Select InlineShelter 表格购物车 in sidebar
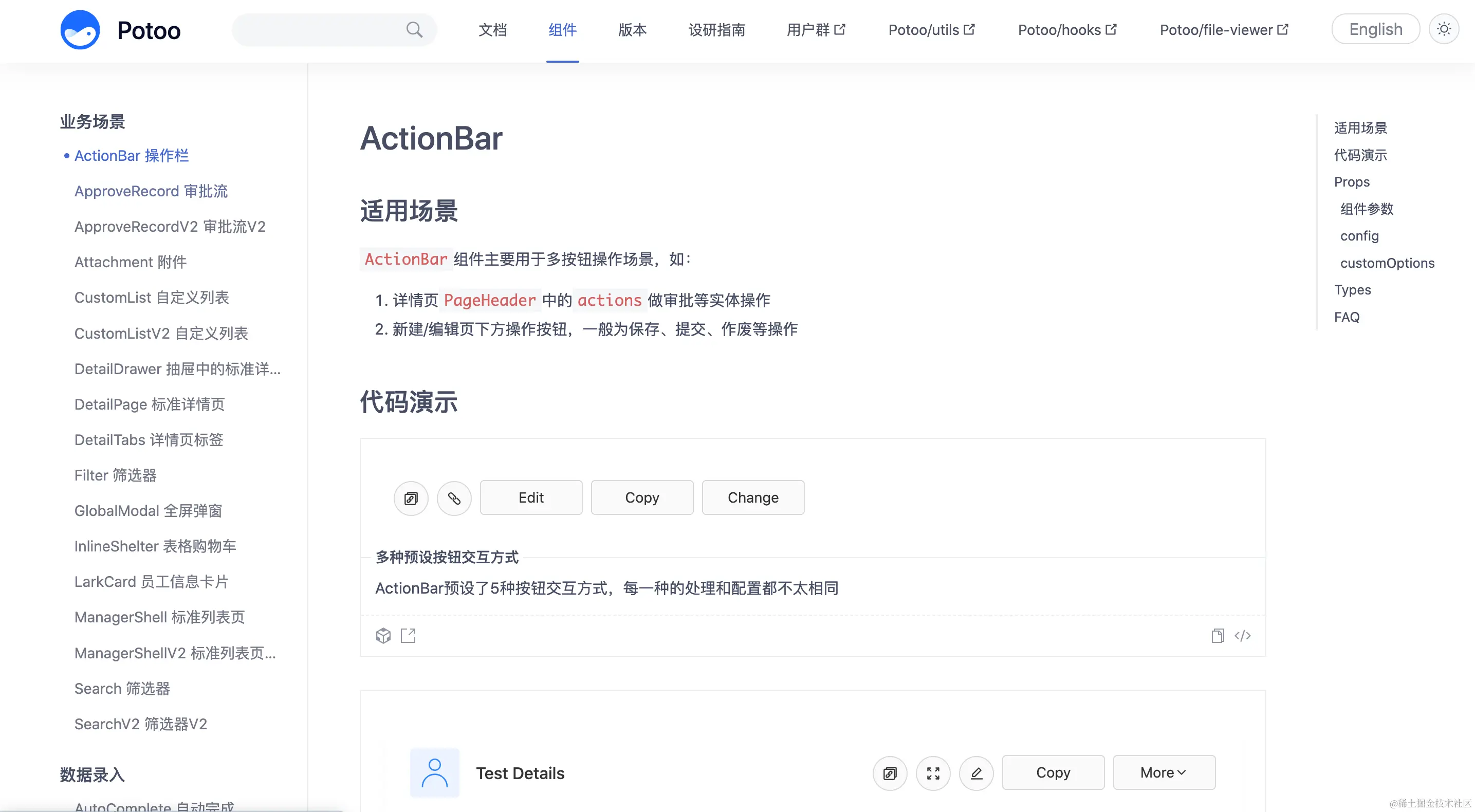The height and width of the screenshot is (812, 1475). coord(155,546)
